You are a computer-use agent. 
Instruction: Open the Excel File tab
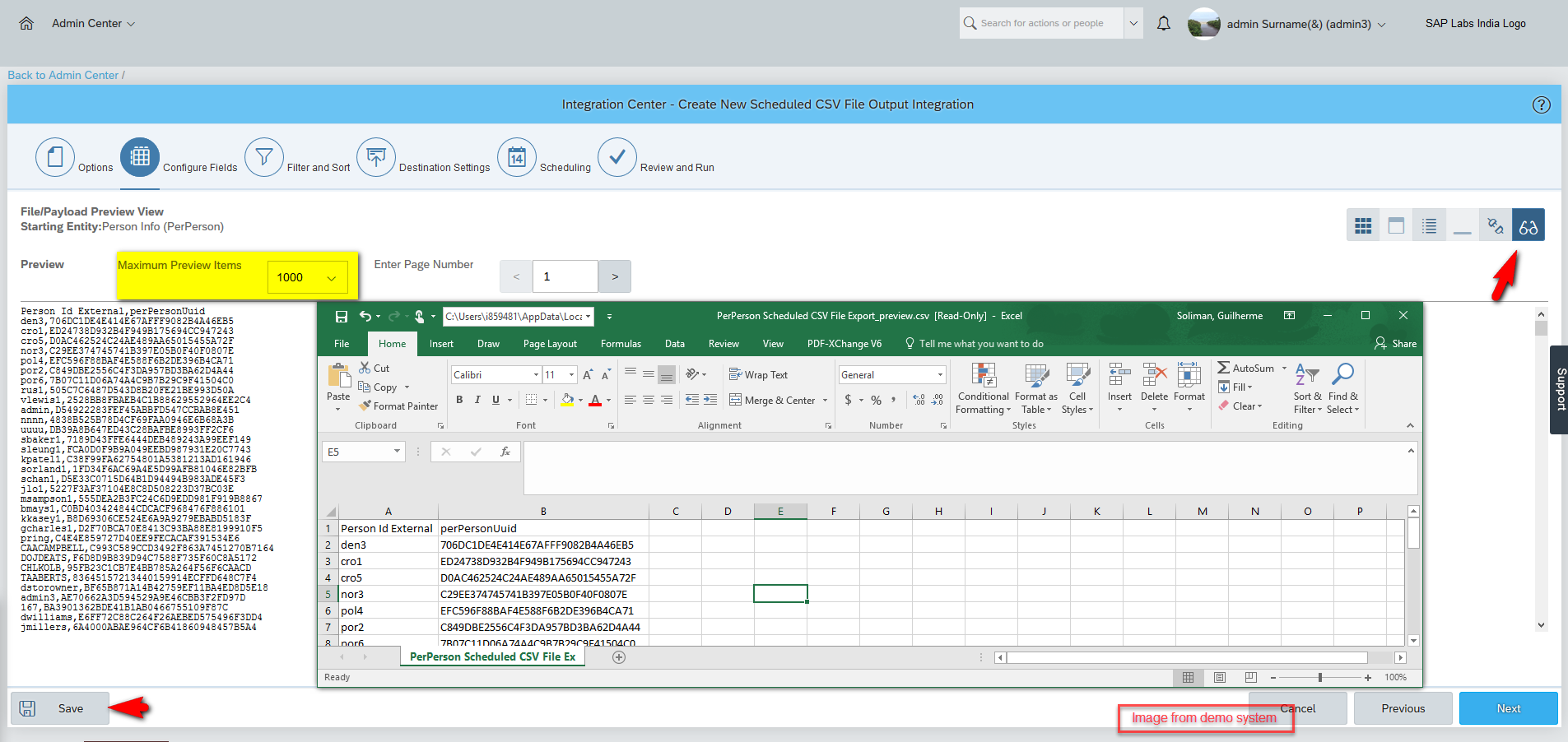[x=342, y=344]
